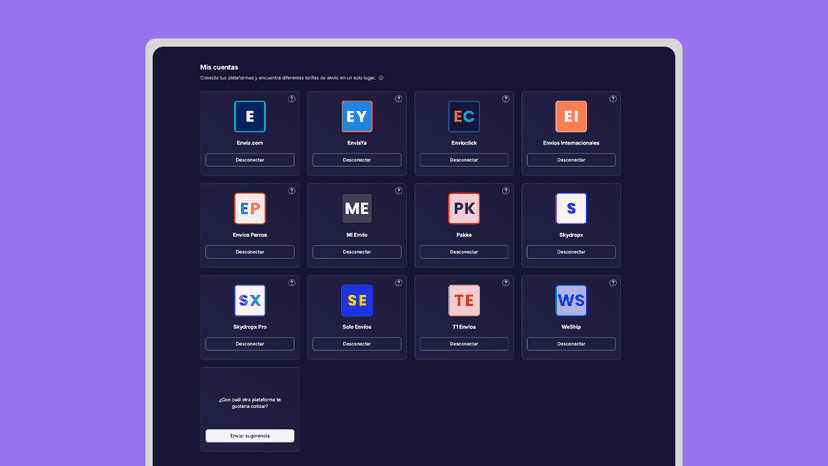This screenshot has width=828, height=466.
Task: Open help icon on Envia.com card
Action: [291, 99]
